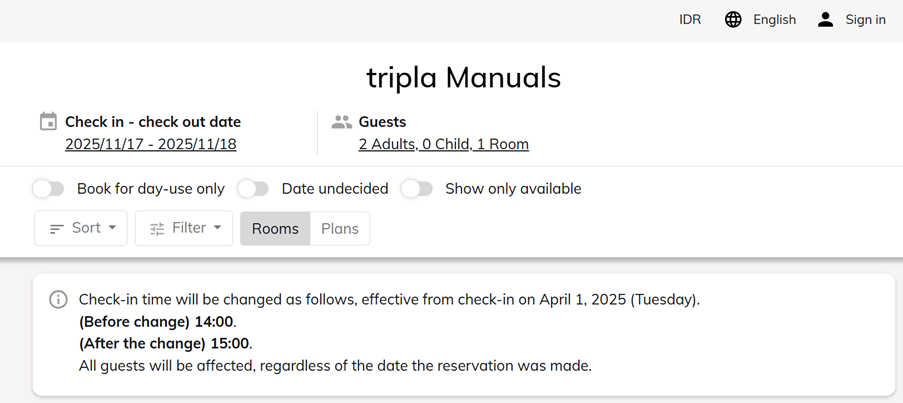Open the IDR currency selector
This screenshot has height=403, width=903.
pos(690,20)
